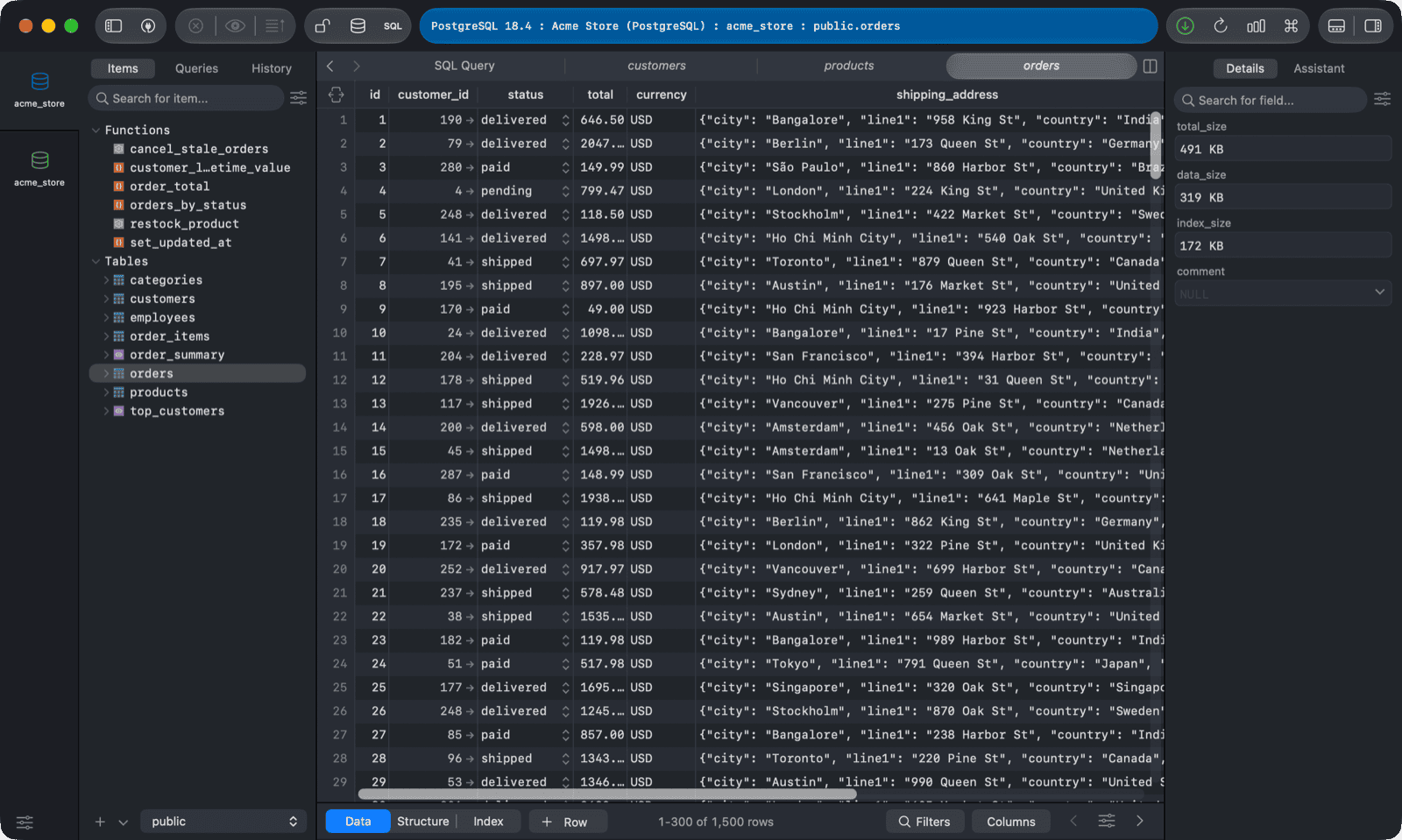Toggle the left sidebar panel icon
Viewport: 1402px width, 840px height.
pos(114,26)
